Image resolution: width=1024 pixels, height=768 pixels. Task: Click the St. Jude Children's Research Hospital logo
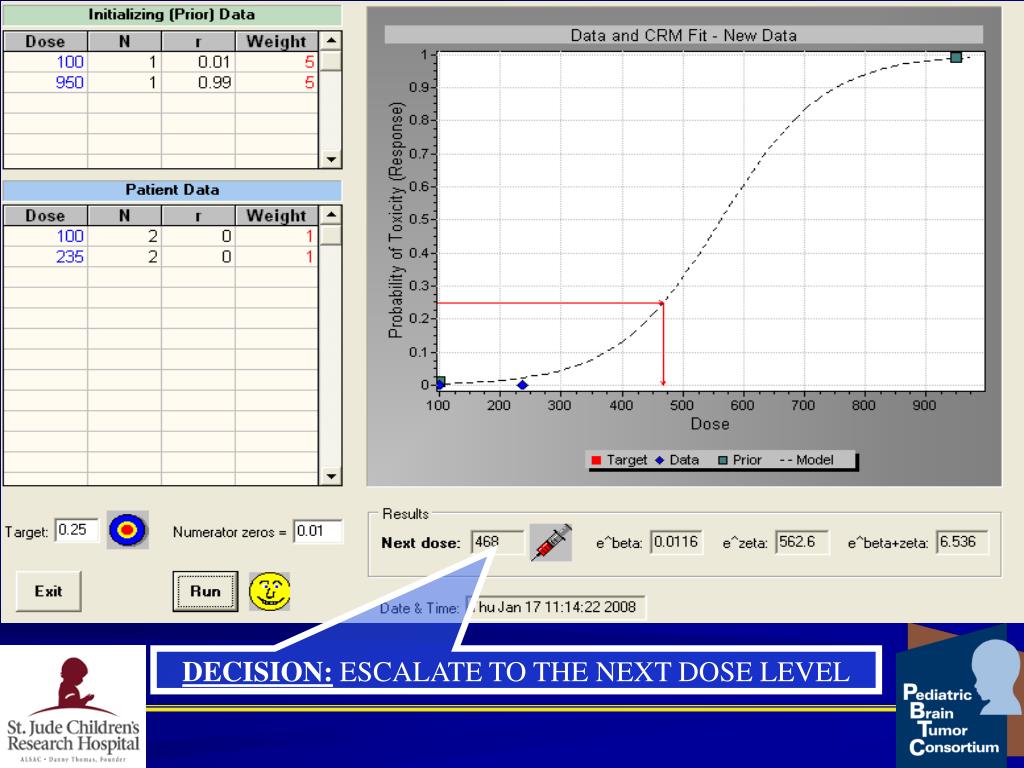[x=72, y=709]
